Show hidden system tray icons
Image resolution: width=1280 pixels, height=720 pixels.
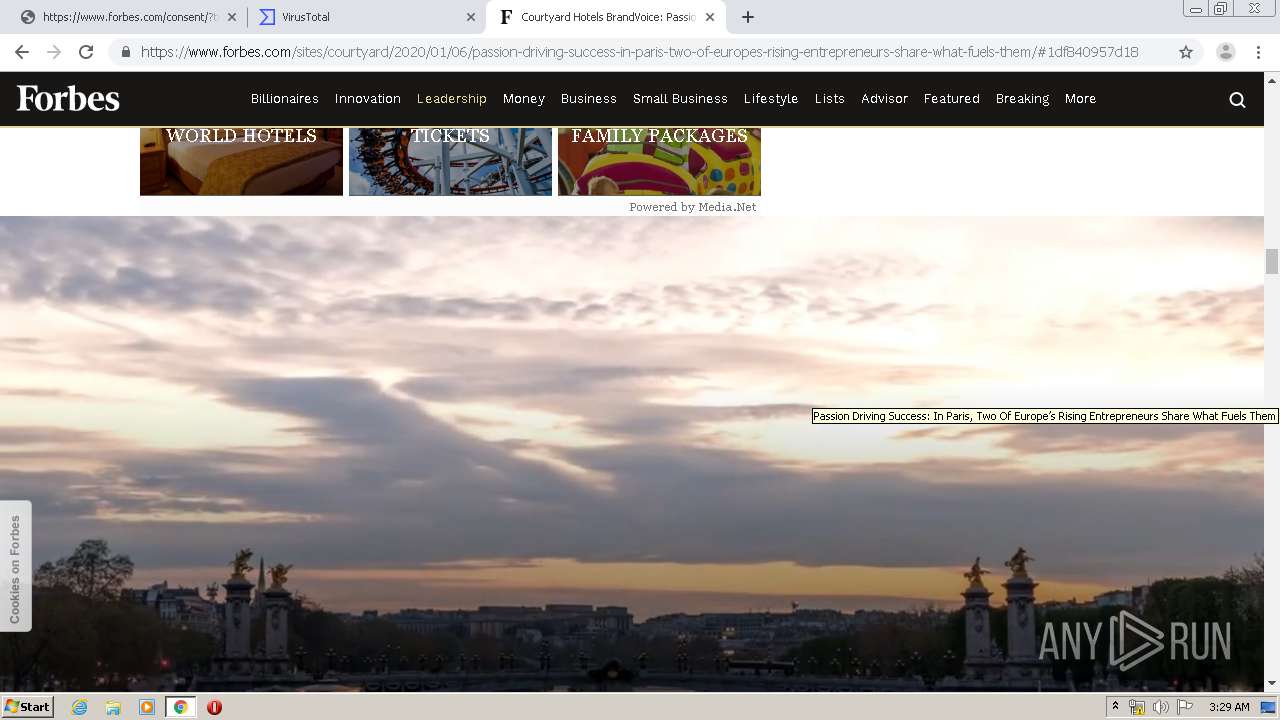pyautogui.click(x=1115, y=706)
